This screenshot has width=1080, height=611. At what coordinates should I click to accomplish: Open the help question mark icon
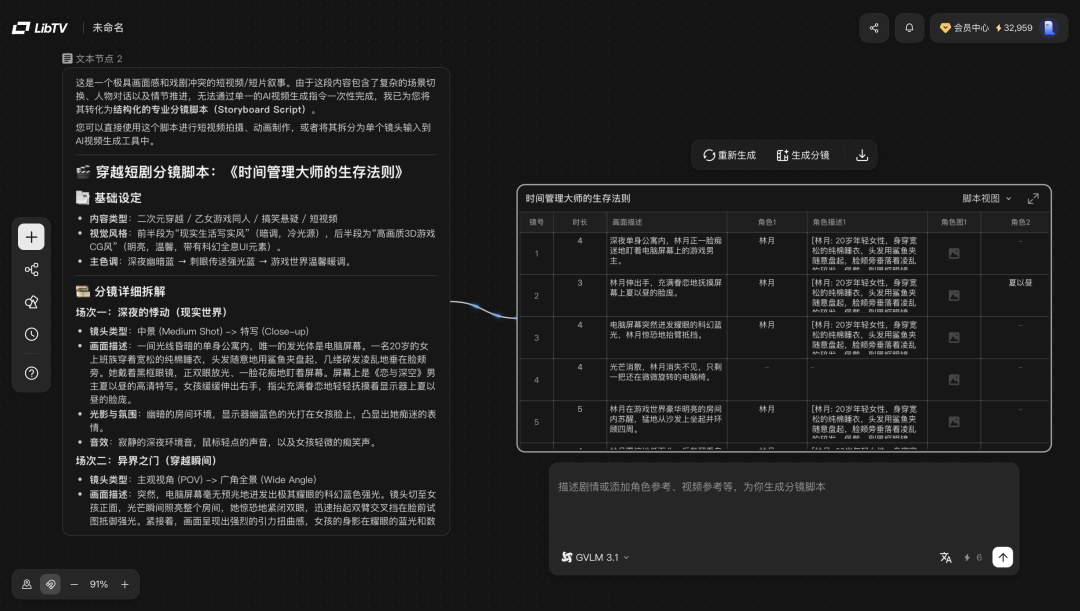[x=31, y=373]
